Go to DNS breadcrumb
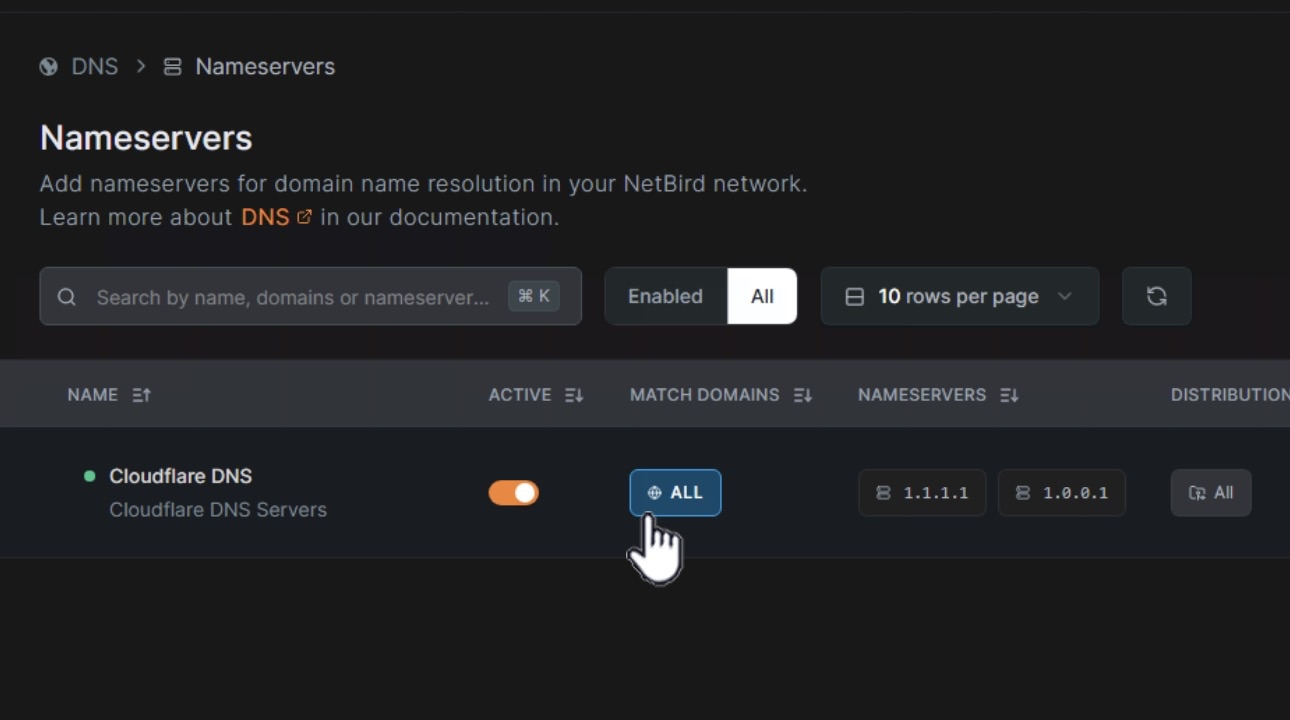Image resolution: width=1290 pixels, height=720 pixels. point(95,67)
